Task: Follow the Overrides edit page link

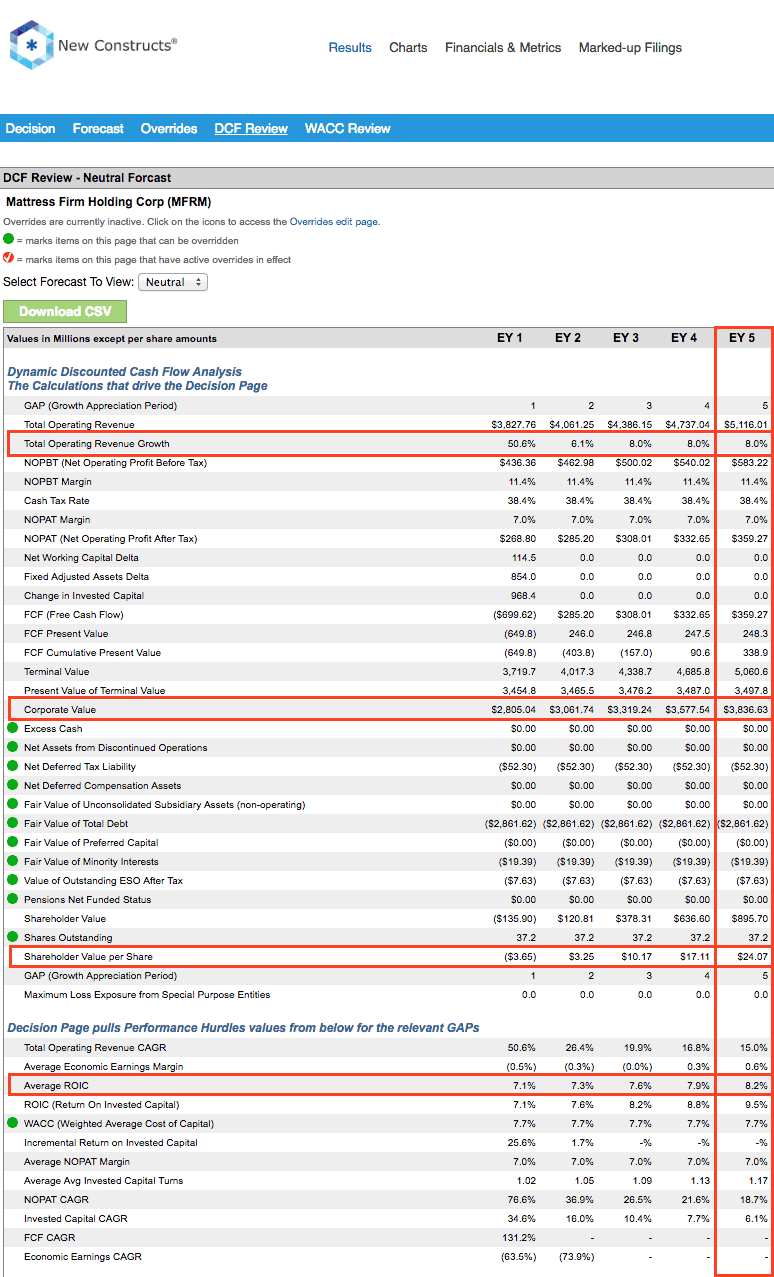Action: click(333, 222)
